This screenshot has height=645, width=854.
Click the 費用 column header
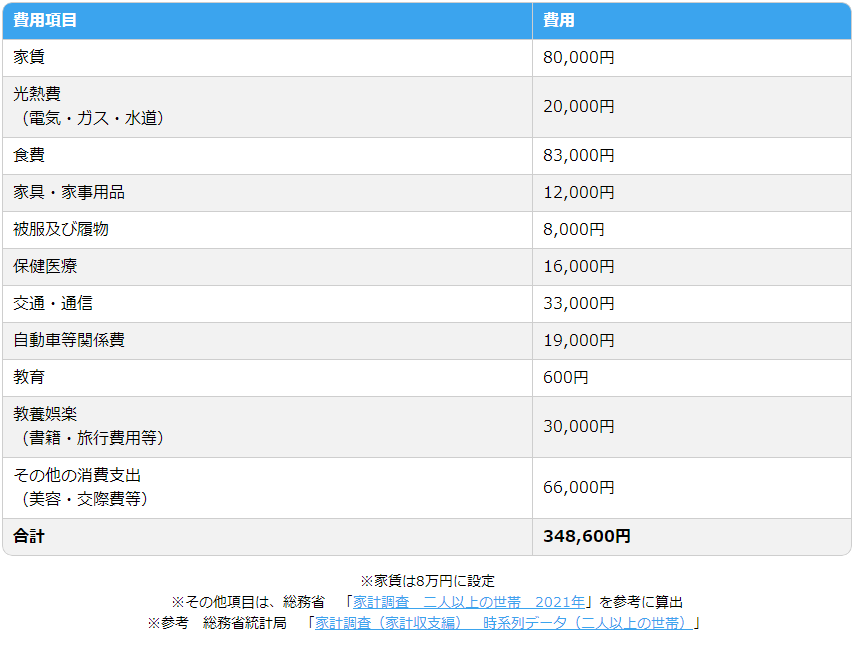[x=559, y=20]
